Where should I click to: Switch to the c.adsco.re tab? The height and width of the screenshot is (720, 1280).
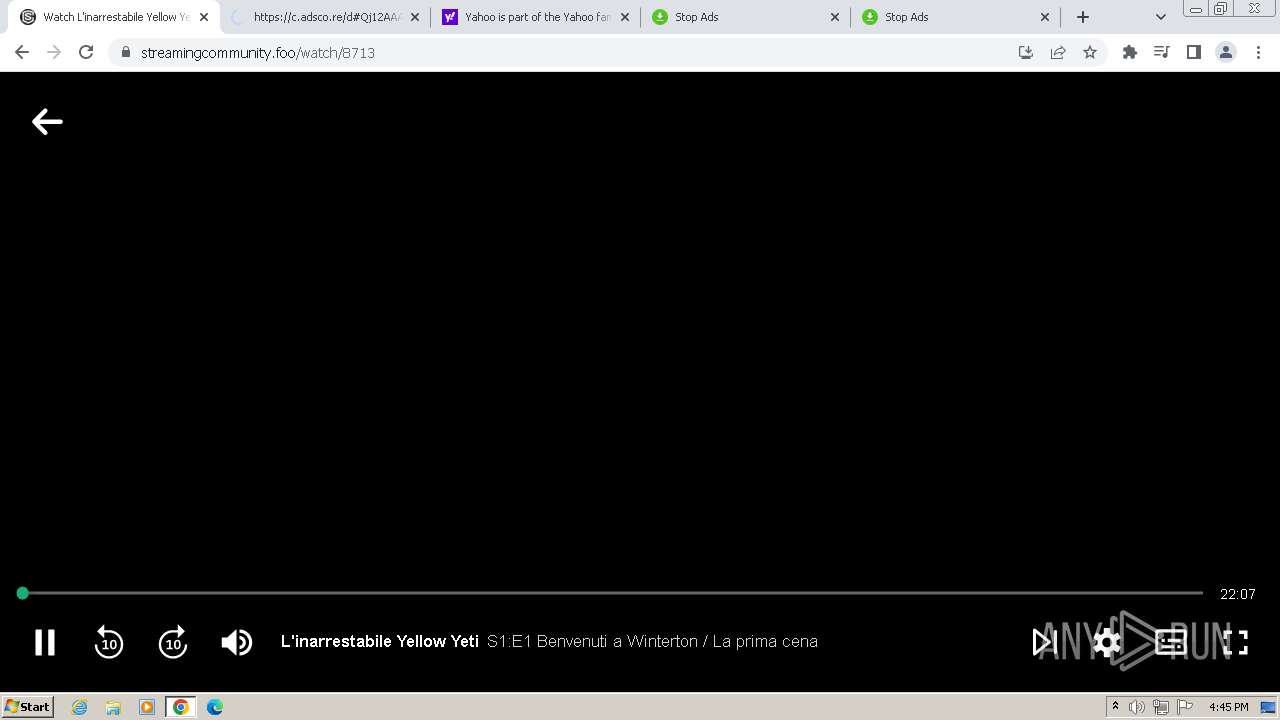pos(323,17)
